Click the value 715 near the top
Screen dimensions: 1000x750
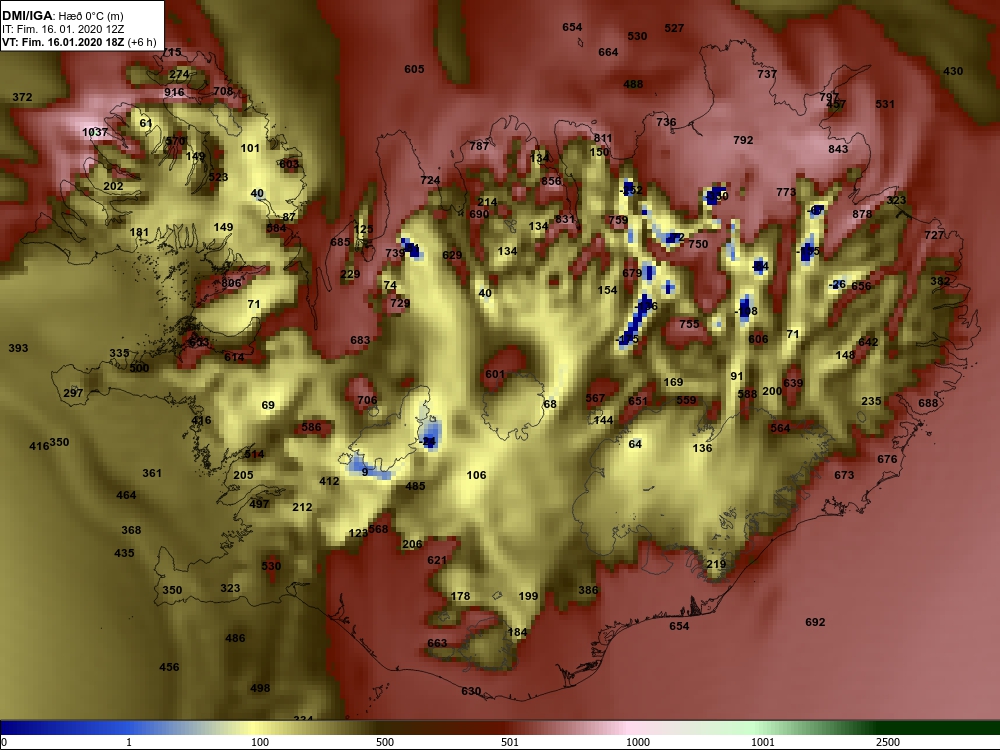172,52
